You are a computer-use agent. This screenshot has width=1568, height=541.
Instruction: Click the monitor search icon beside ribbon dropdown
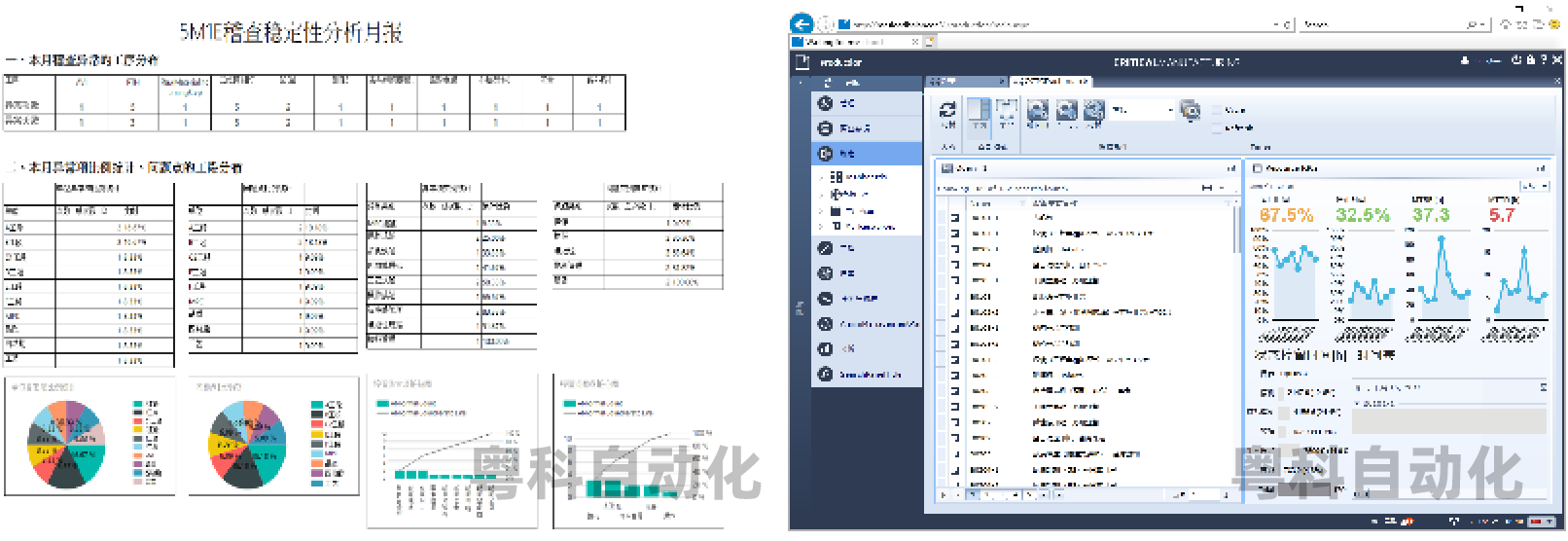click(1190, 110)
